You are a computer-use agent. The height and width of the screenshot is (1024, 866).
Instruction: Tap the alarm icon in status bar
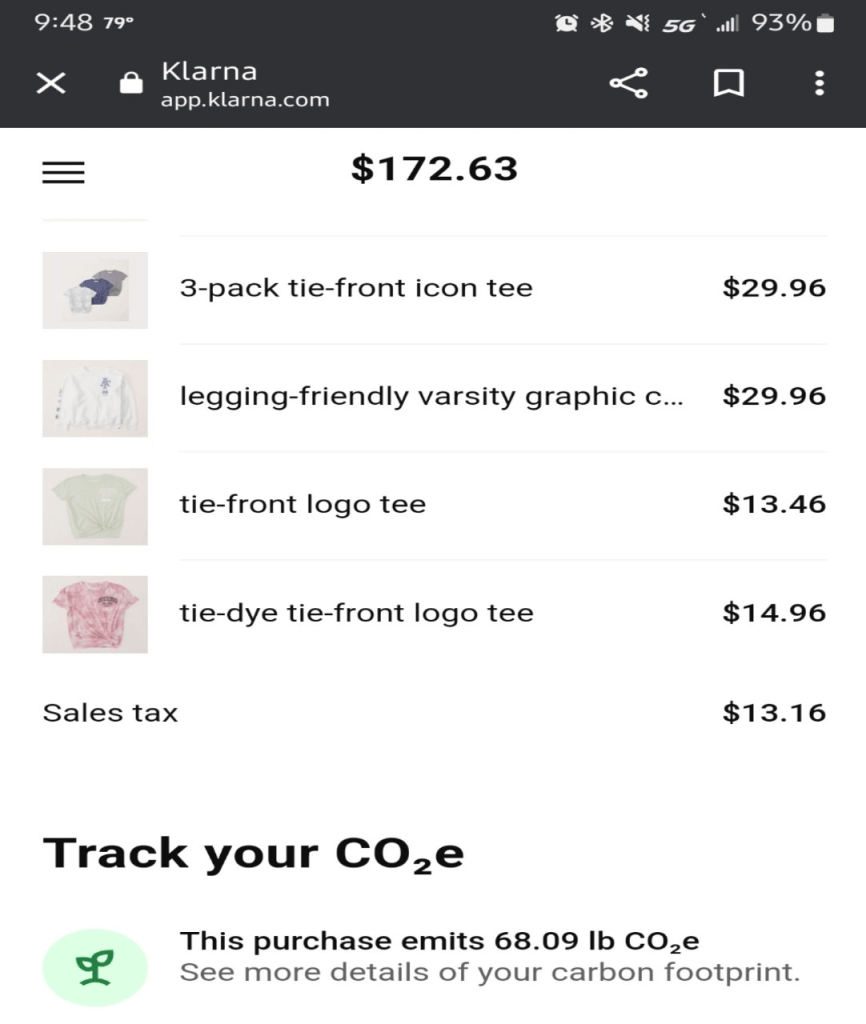coord(566,23)
